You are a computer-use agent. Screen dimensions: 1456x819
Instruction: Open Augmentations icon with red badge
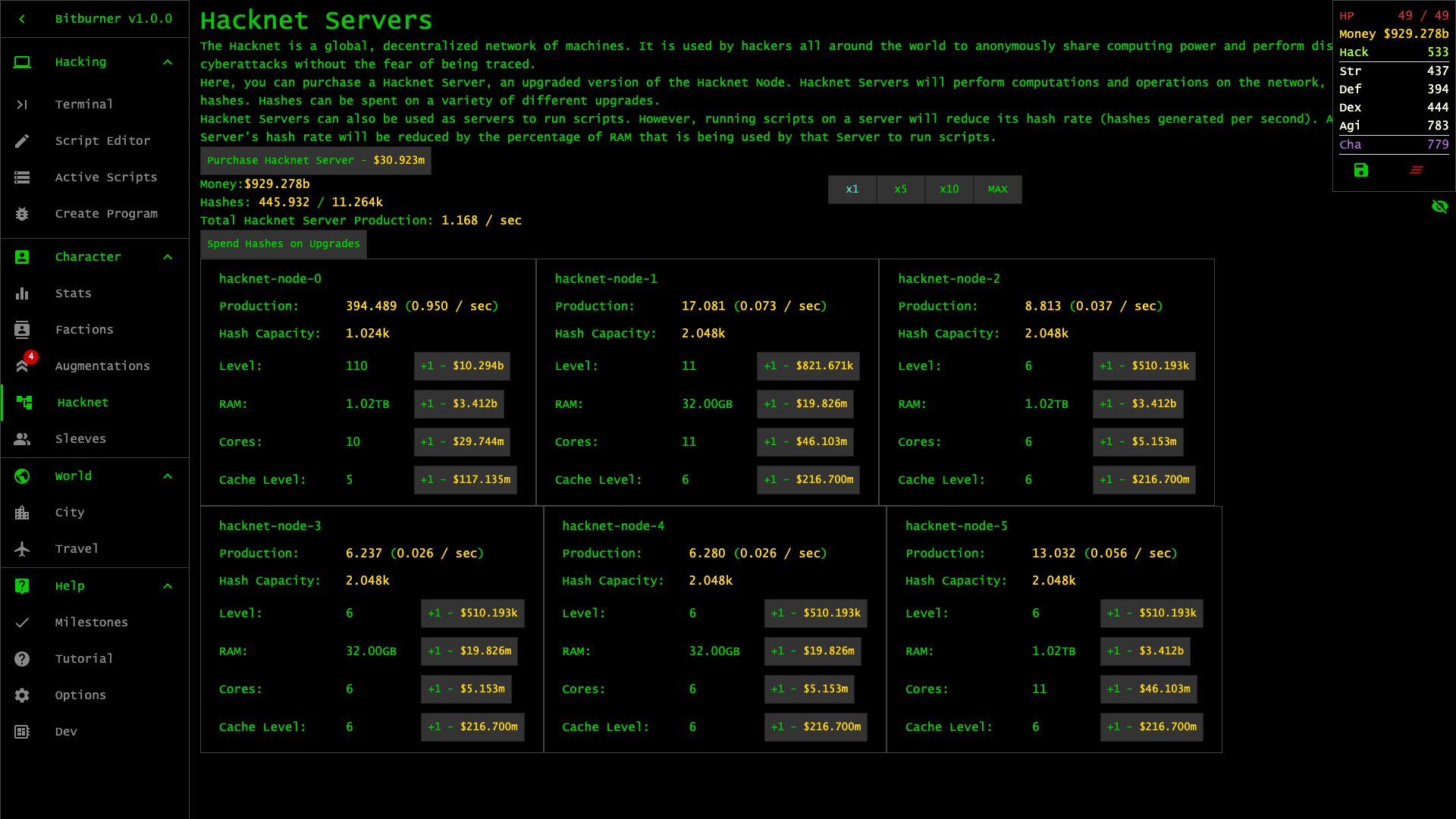click(x=23, y=366)
